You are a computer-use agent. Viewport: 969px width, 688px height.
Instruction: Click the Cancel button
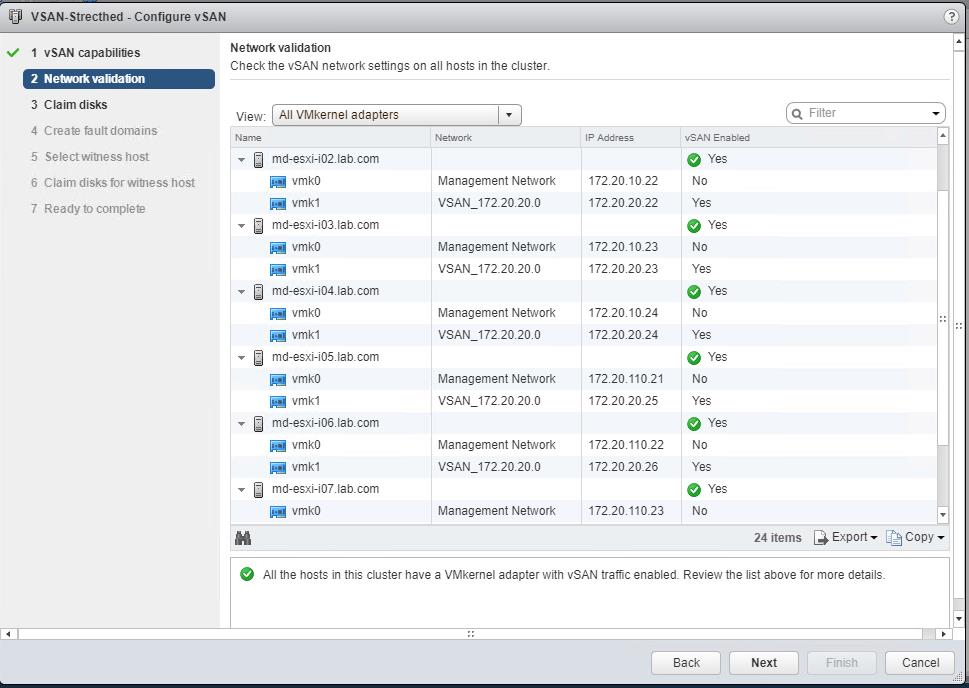(920, 663)
